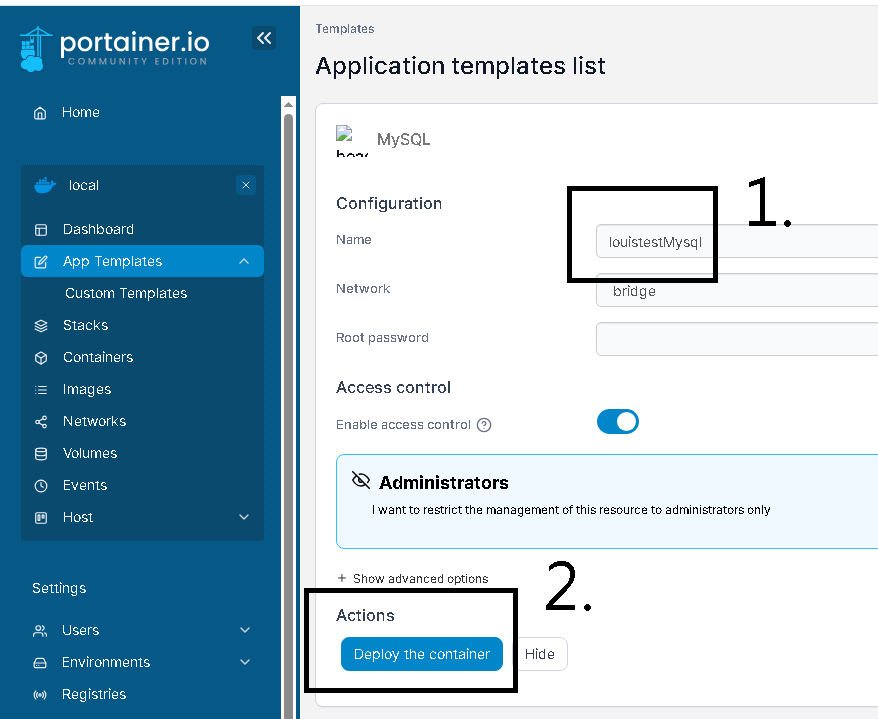Navigate to Containers
The height and width of the screenshot is (719, 878).
click(x=98, y=357)
